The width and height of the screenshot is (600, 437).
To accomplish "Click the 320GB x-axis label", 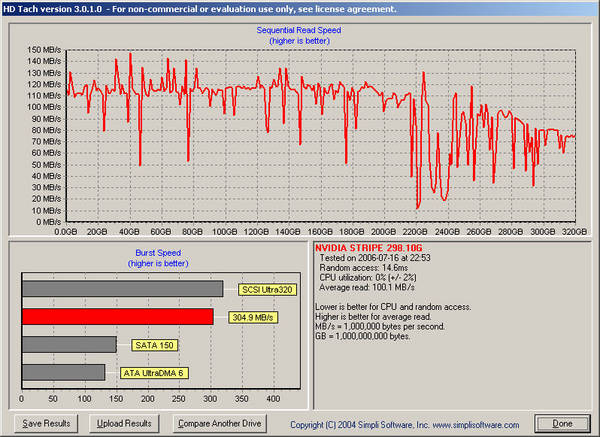I will click(574, 232).
